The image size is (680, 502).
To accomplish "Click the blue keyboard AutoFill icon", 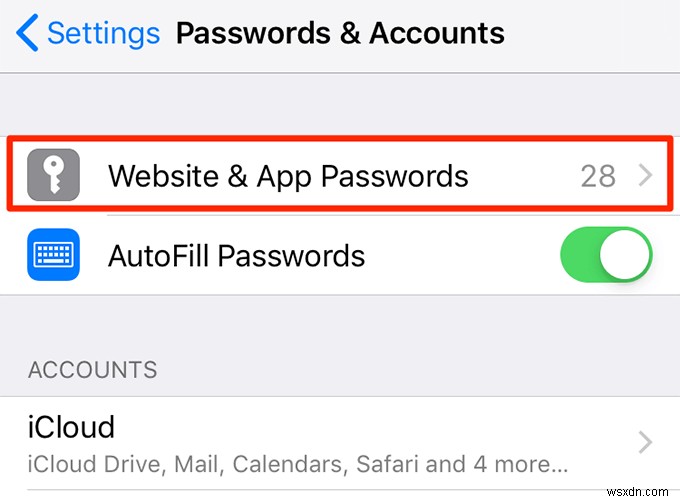I will click(x=53, y=254).
